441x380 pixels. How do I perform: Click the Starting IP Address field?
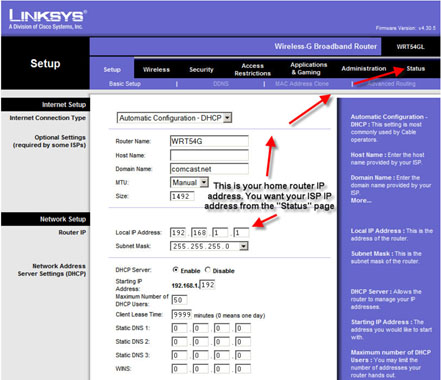207,285
